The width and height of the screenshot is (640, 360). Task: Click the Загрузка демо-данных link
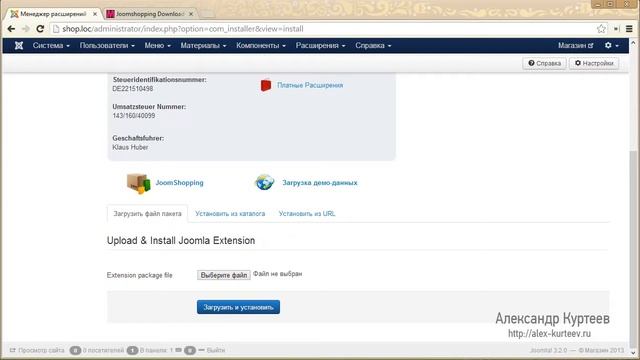[320, 182]
